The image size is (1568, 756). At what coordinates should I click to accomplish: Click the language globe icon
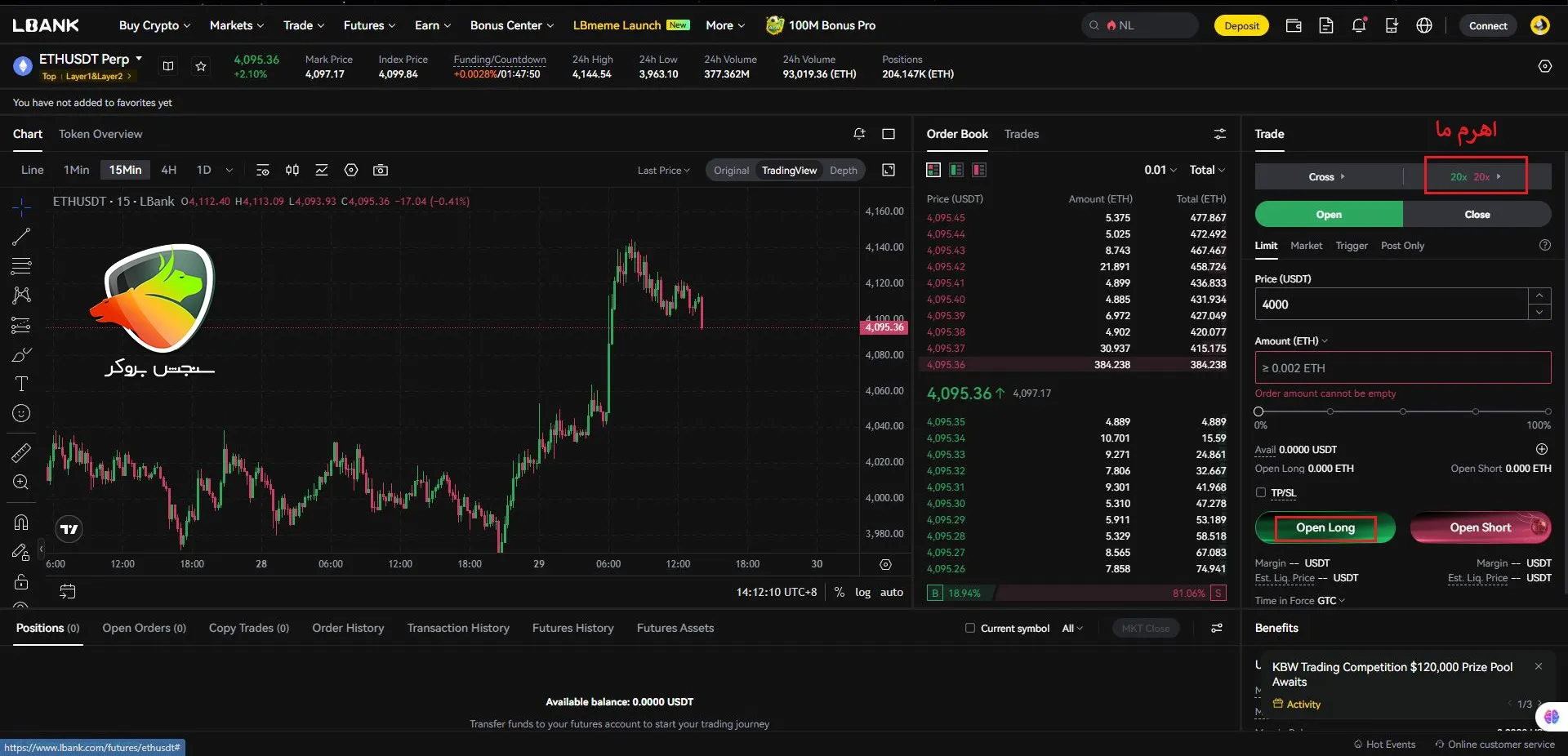1424,25
